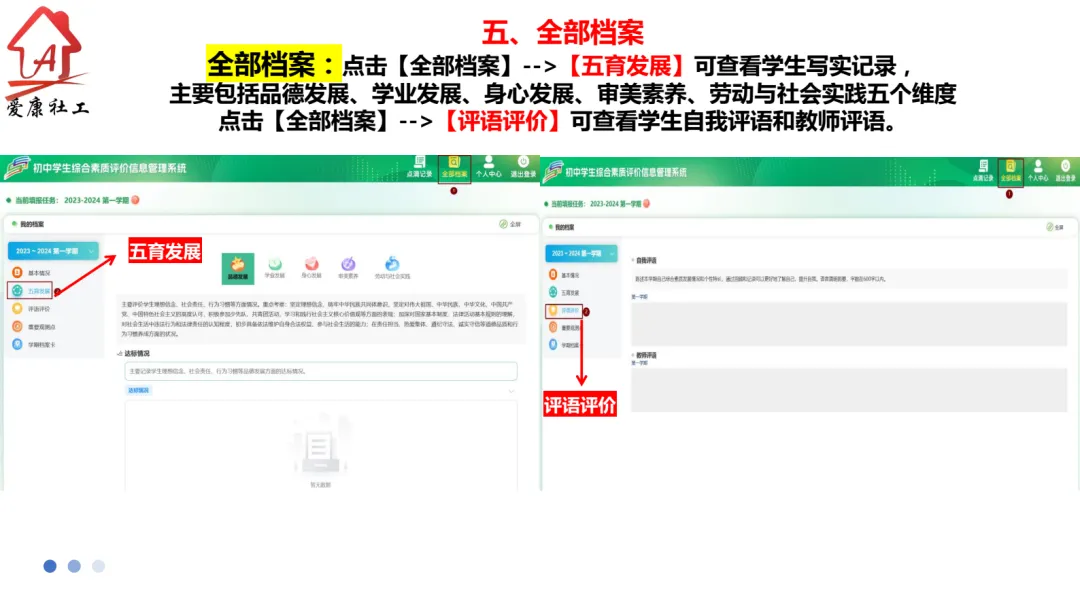Click the 点滴记录 icon in the top bar
The height and width of the screenshot is (607, 1080).
point(420,167)
